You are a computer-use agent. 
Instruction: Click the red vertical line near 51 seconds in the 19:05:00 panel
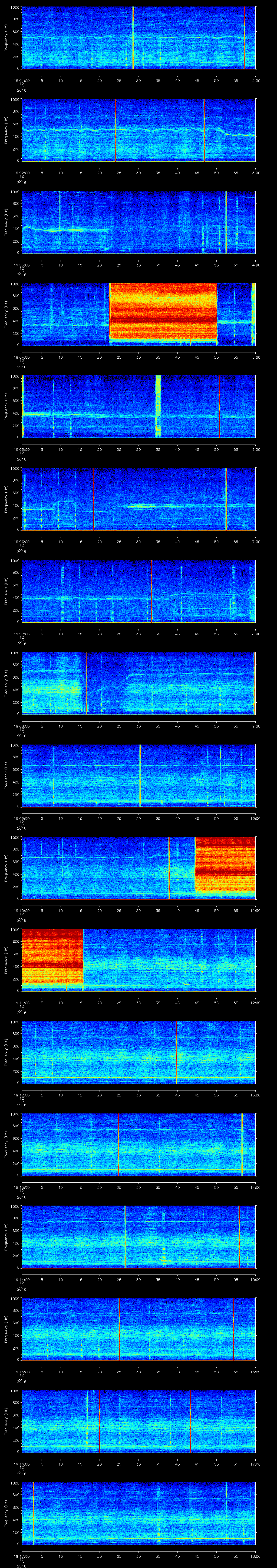click(219, 407)
